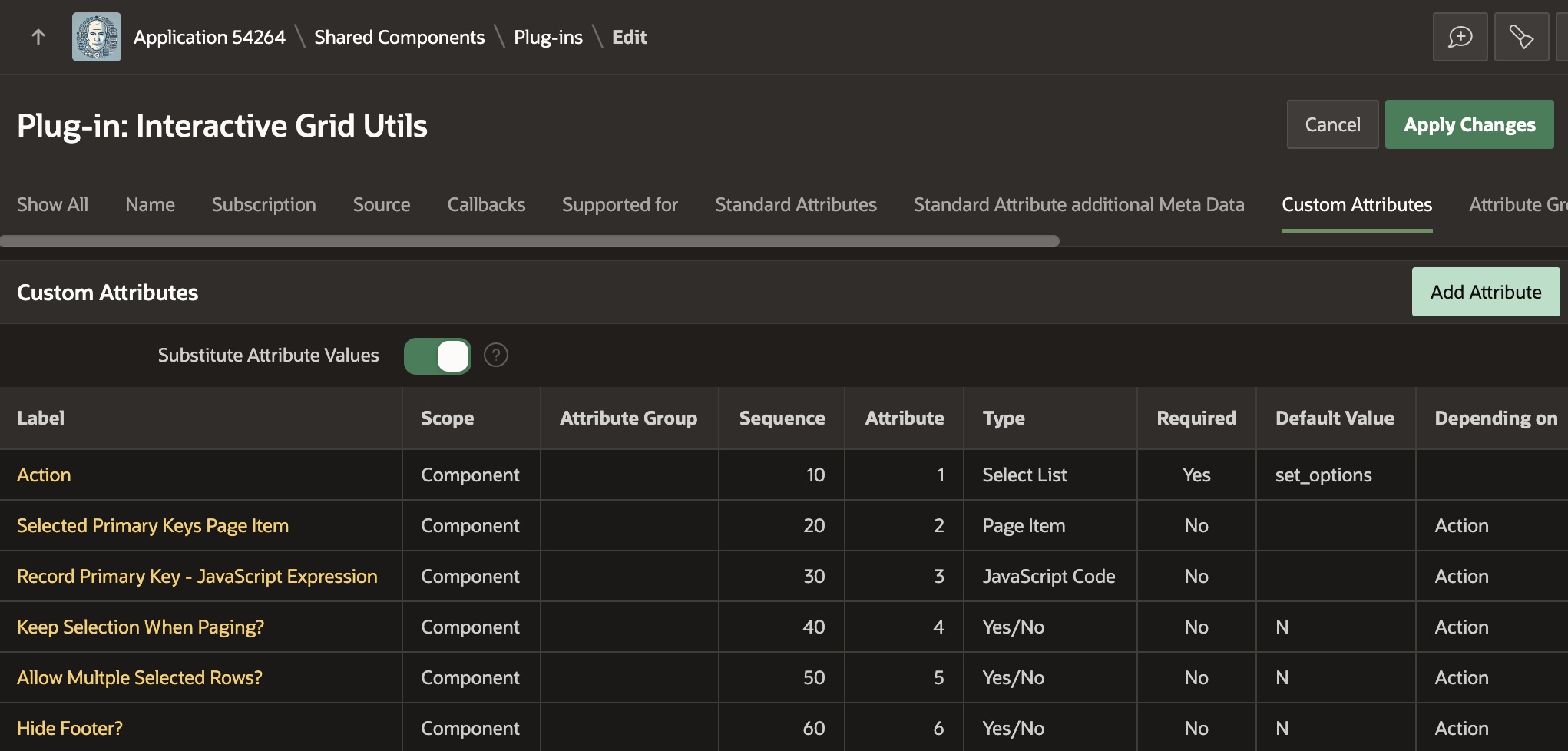1568x751 pixels.
Task: Navigate to Shared Components breadcrumb
Action: (399, 37)
